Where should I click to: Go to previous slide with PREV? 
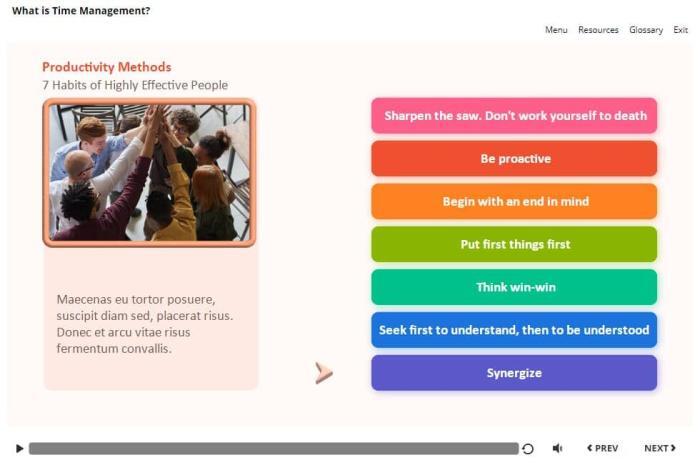tap(602, 449)
